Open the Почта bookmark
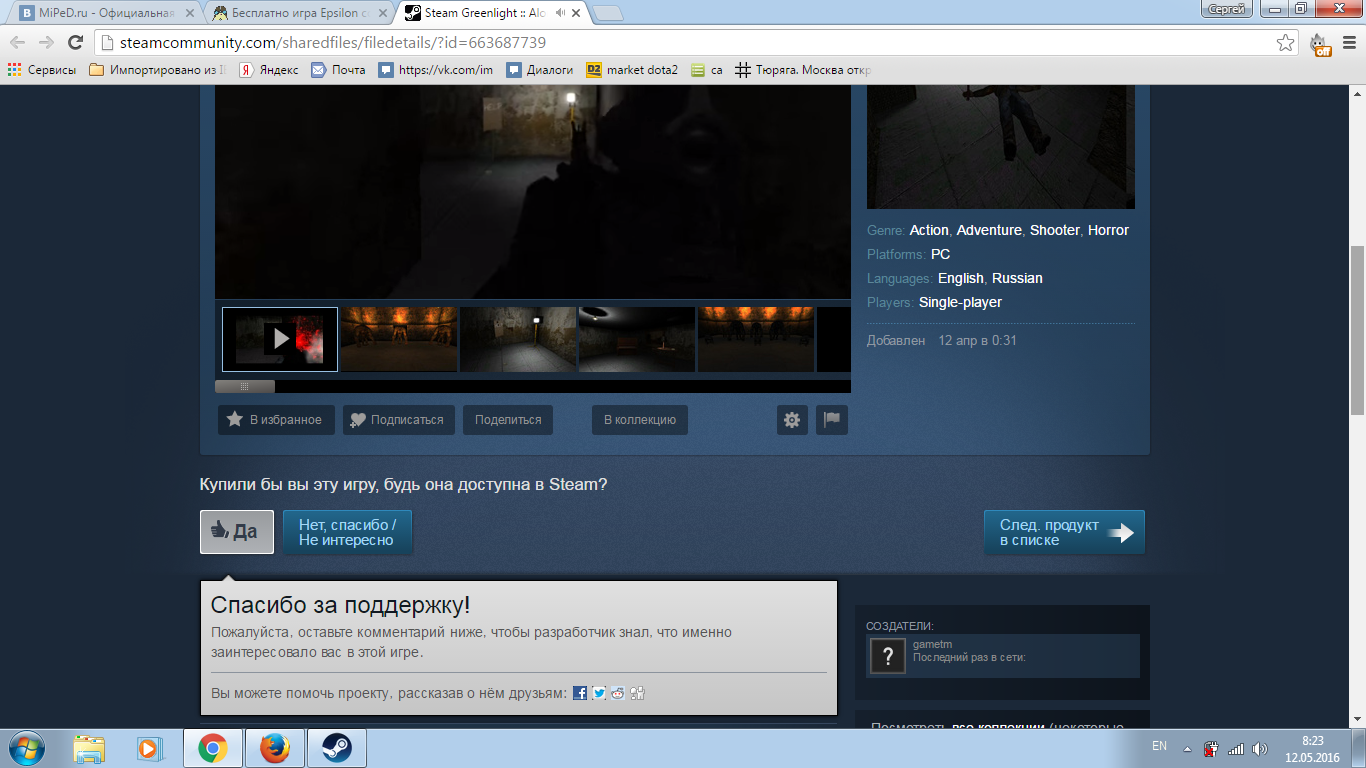Image resolution: width=1366 pixels, height=768 pixels. pyautogui.click(x=338, y=70)
